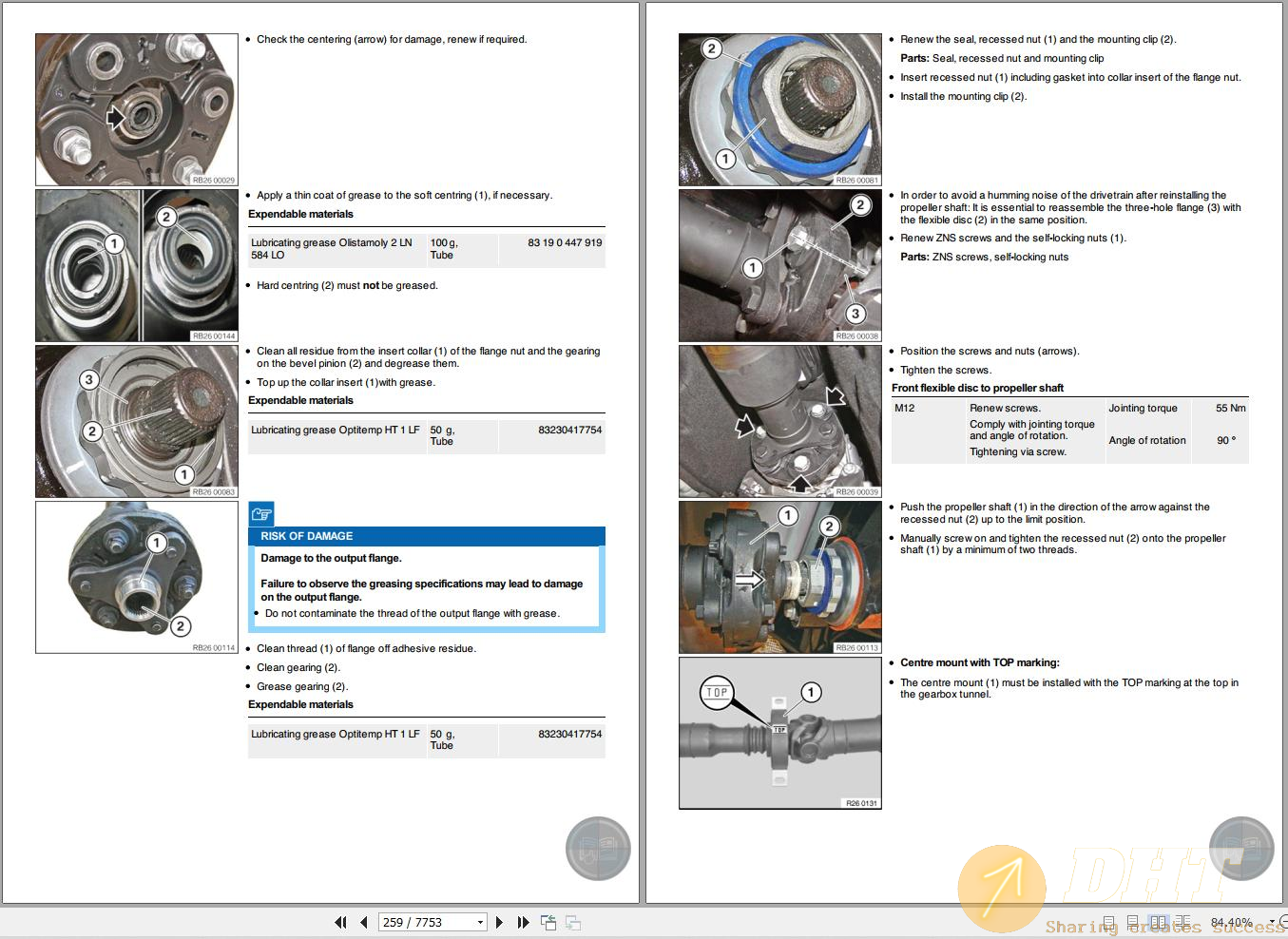The image size is (1288, 939).
Task: Click 'Centre mount with TOP marking:' heading
Action: click(980, 662)
